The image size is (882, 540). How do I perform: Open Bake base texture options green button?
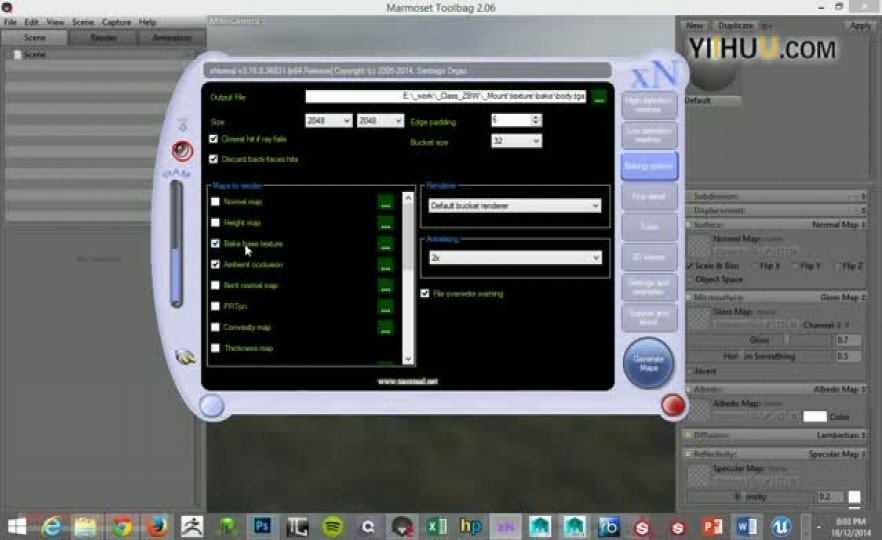(385, 244)
